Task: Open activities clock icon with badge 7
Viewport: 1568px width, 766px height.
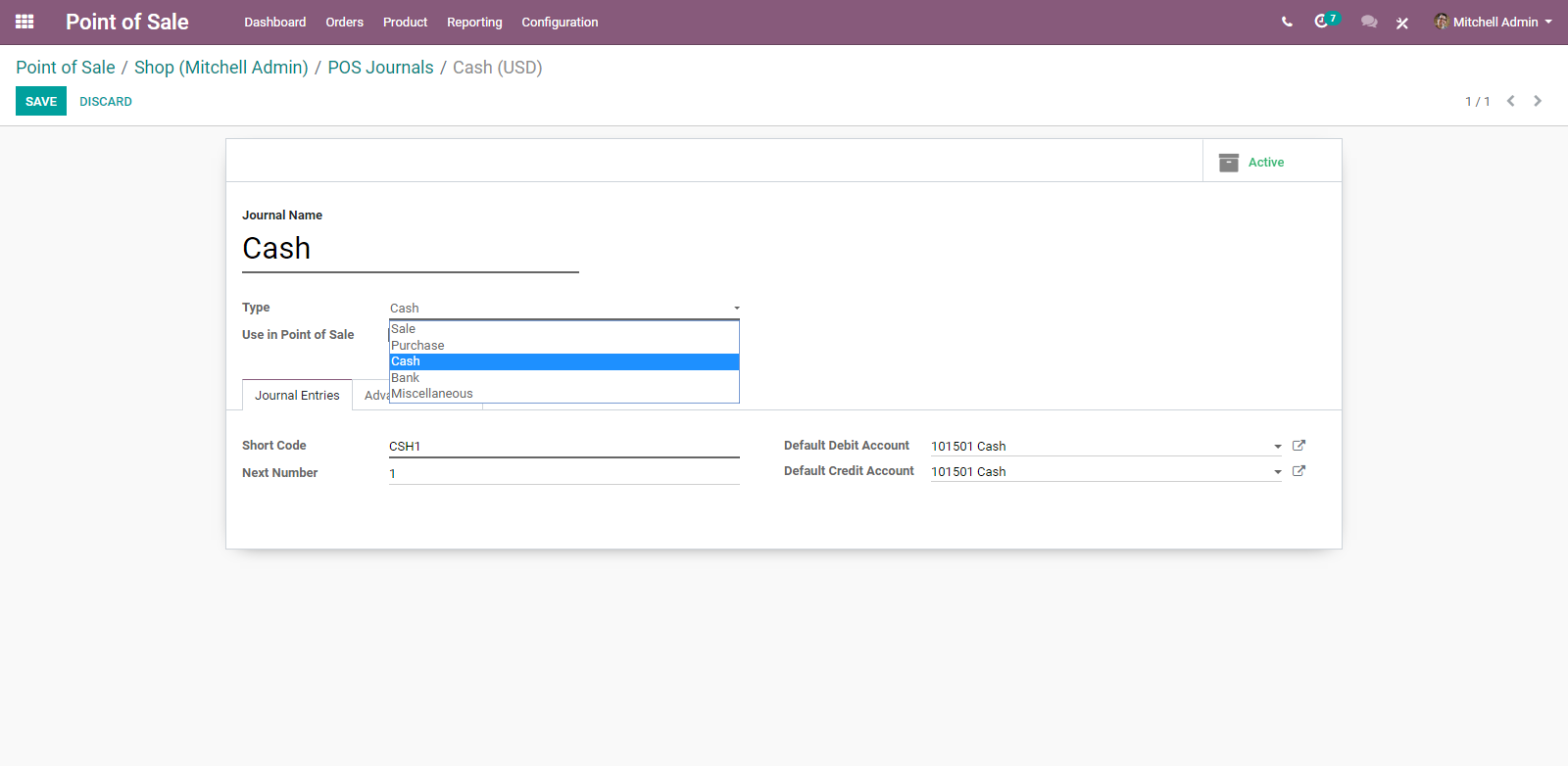Action: click(x=1326, y=21)
